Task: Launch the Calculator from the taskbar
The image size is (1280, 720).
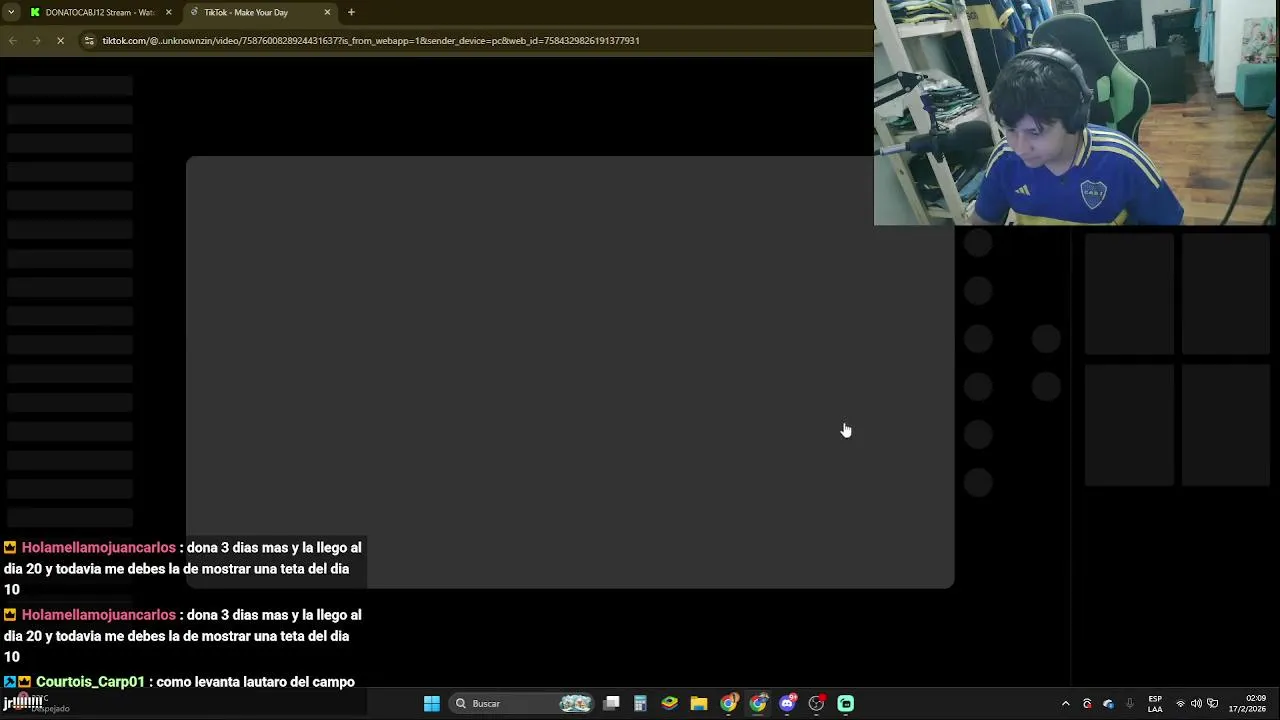Action: 640,703
